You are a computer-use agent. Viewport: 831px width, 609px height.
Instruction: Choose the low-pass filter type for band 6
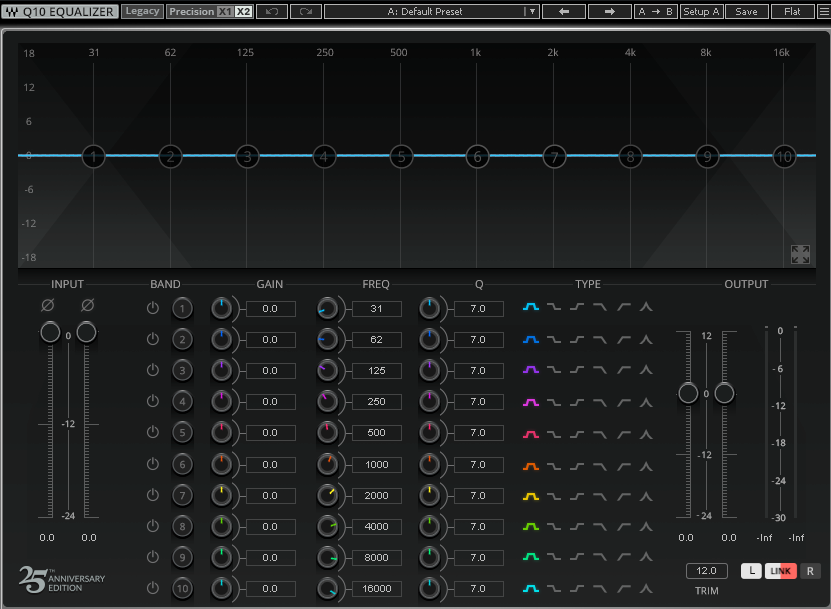pyautogui.click(x=600, y=466)
